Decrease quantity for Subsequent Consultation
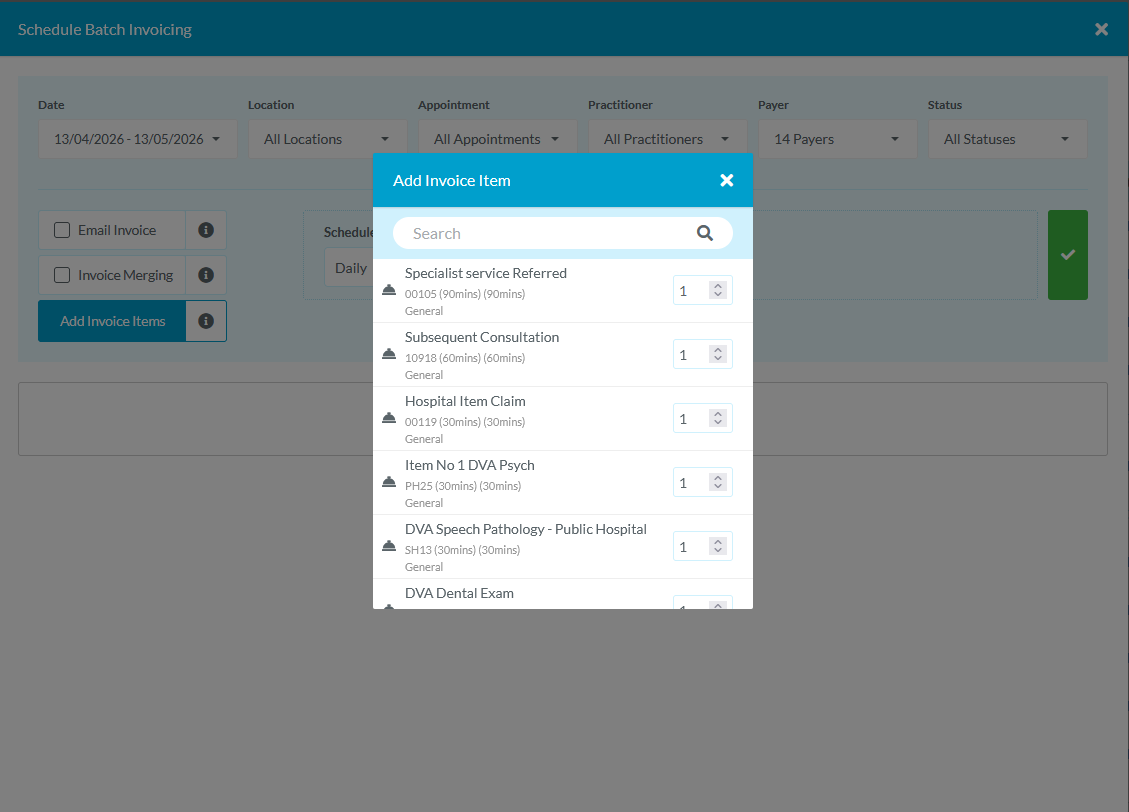1129x812 pixels. pyautogui.click(x=718, y=358)
